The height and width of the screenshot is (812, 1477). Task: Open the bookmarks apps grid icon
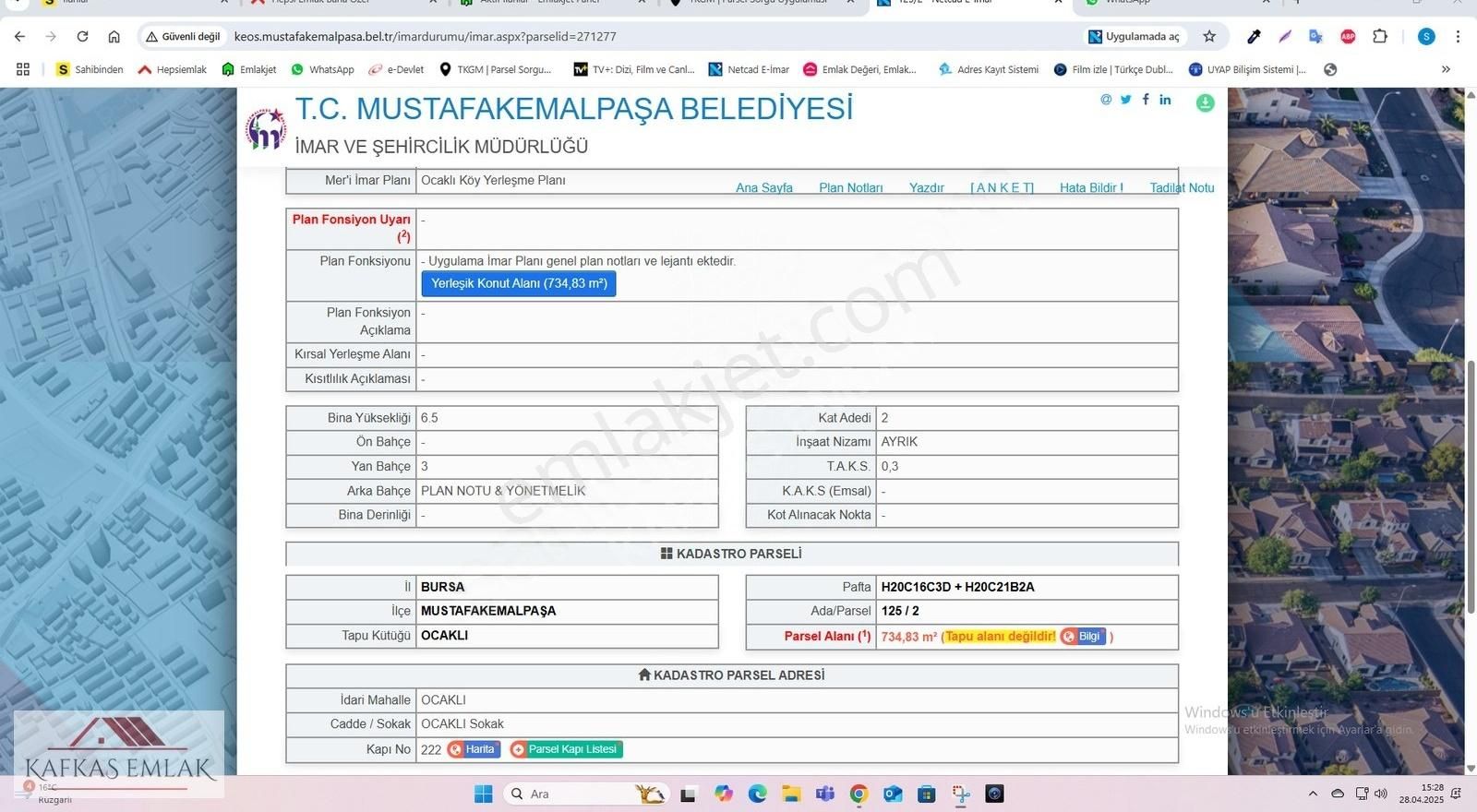[x=23, y=69]
